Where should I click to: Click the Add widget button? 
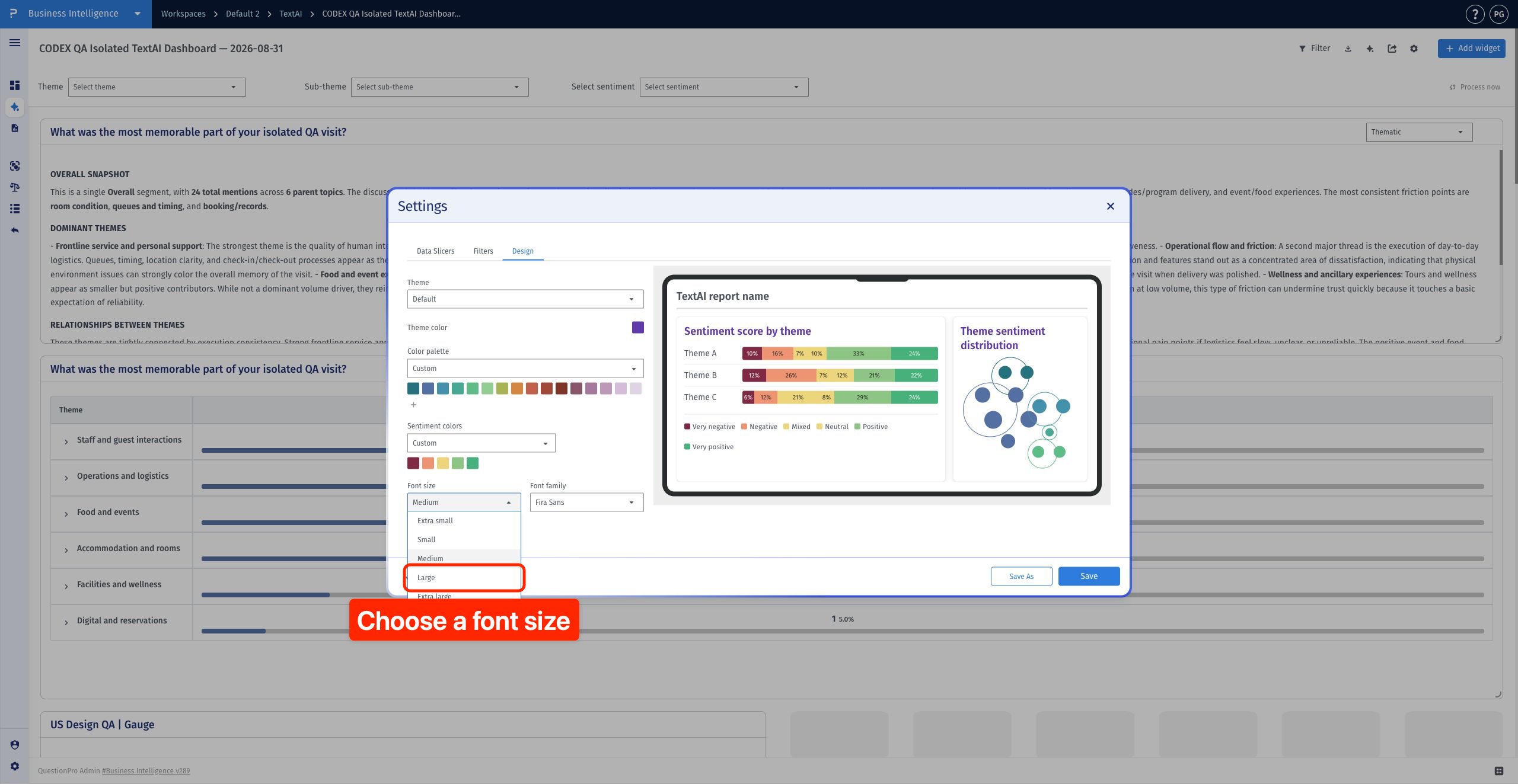tap(1471, 49)
